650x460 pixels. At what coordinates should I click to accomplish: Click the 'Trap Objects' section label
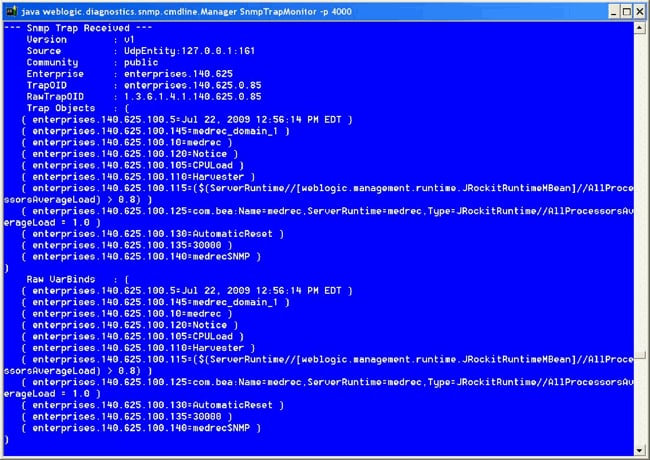(61, 108)
